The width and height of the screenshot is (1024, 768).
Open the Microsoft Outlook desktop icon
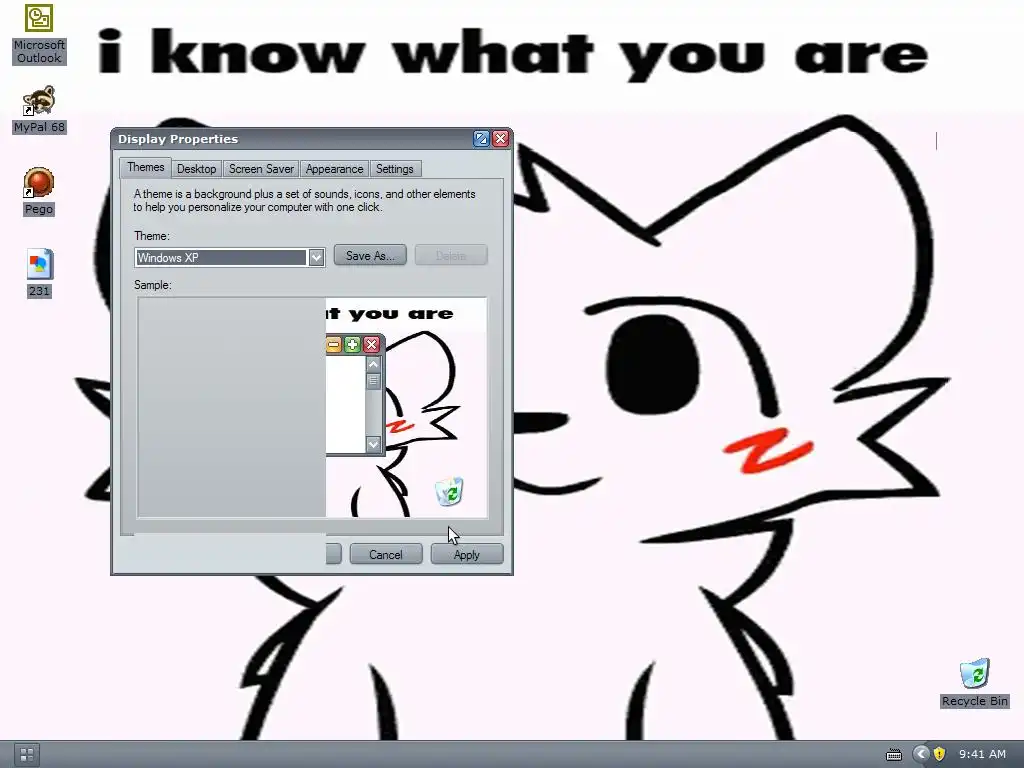(39, 34)
